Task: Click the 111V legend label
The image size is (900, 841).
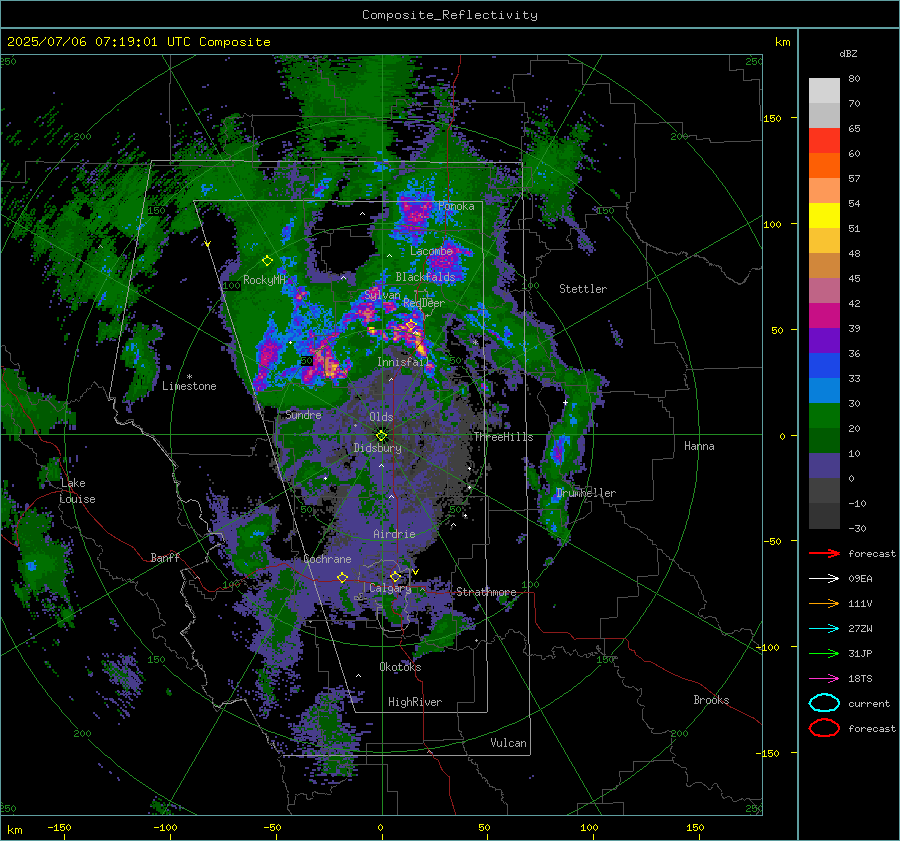Action: pos(860,603)
